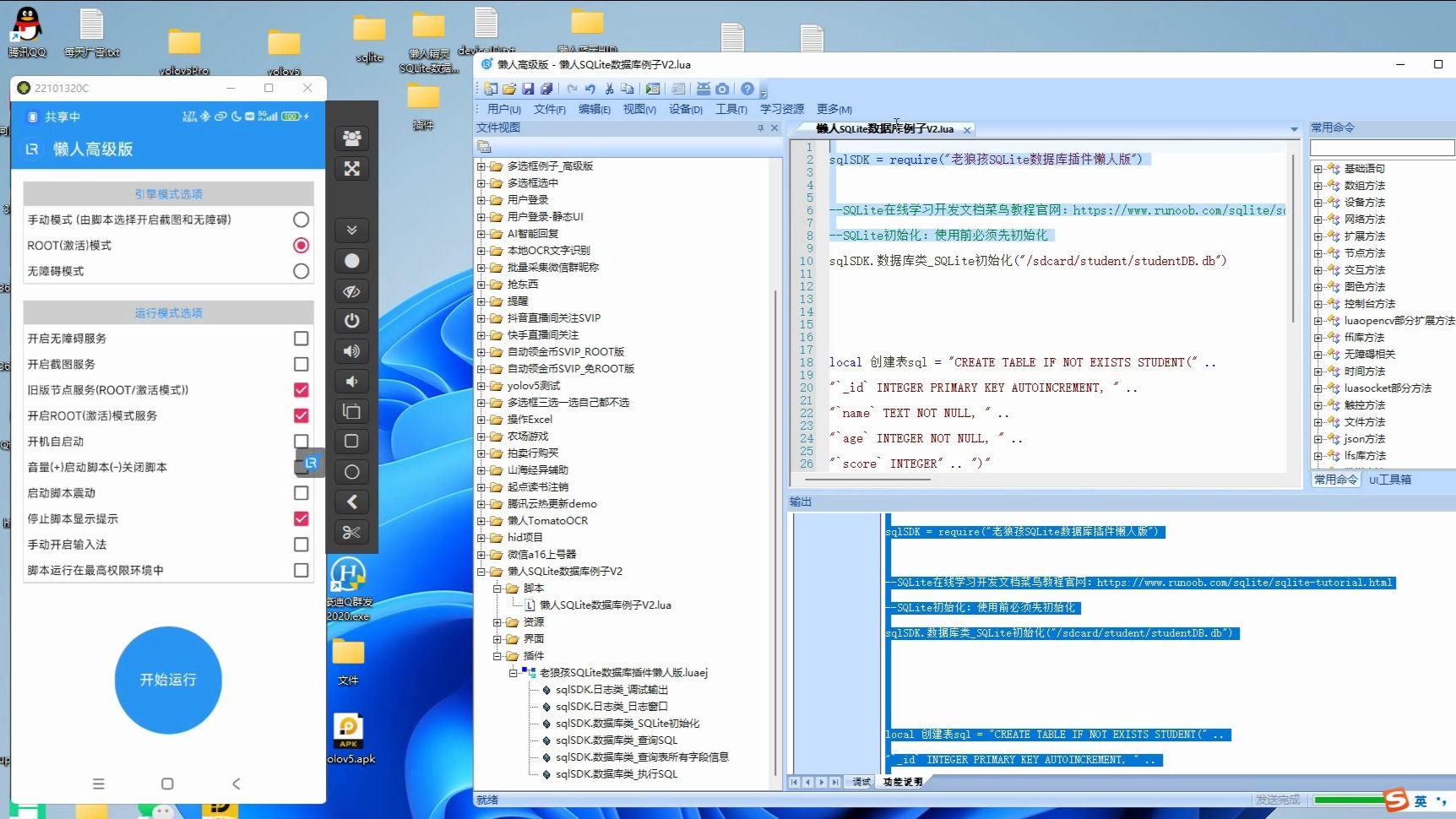Image resolution: width=1456 pixels, height=819 pixels.
Task: Expand the yolov5测试 folder node
Action: (481, 386)
